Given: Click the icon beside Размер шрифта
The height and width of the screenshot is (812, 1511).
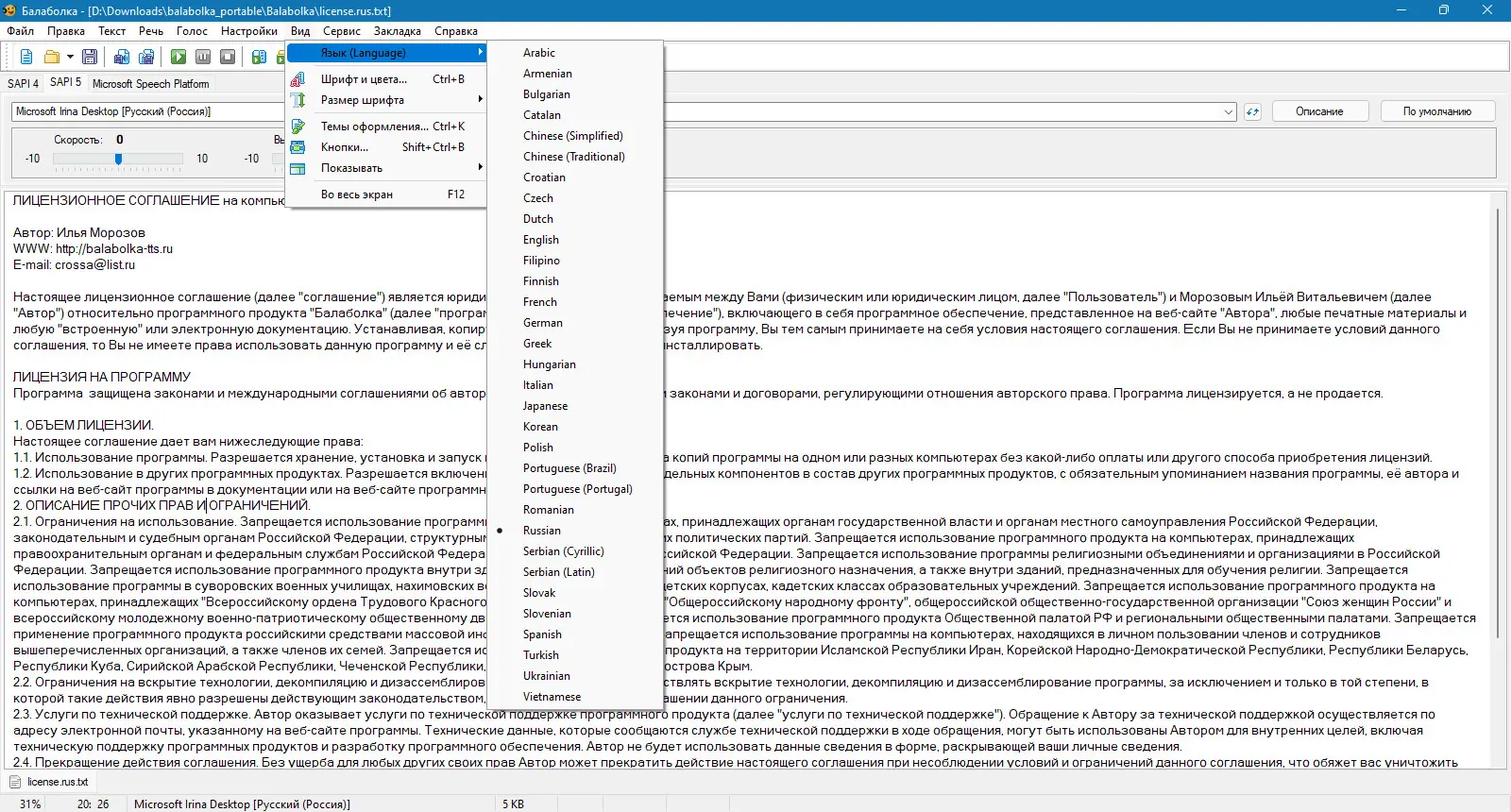Looking at the screenshot, I should click(x=298, y=100).
